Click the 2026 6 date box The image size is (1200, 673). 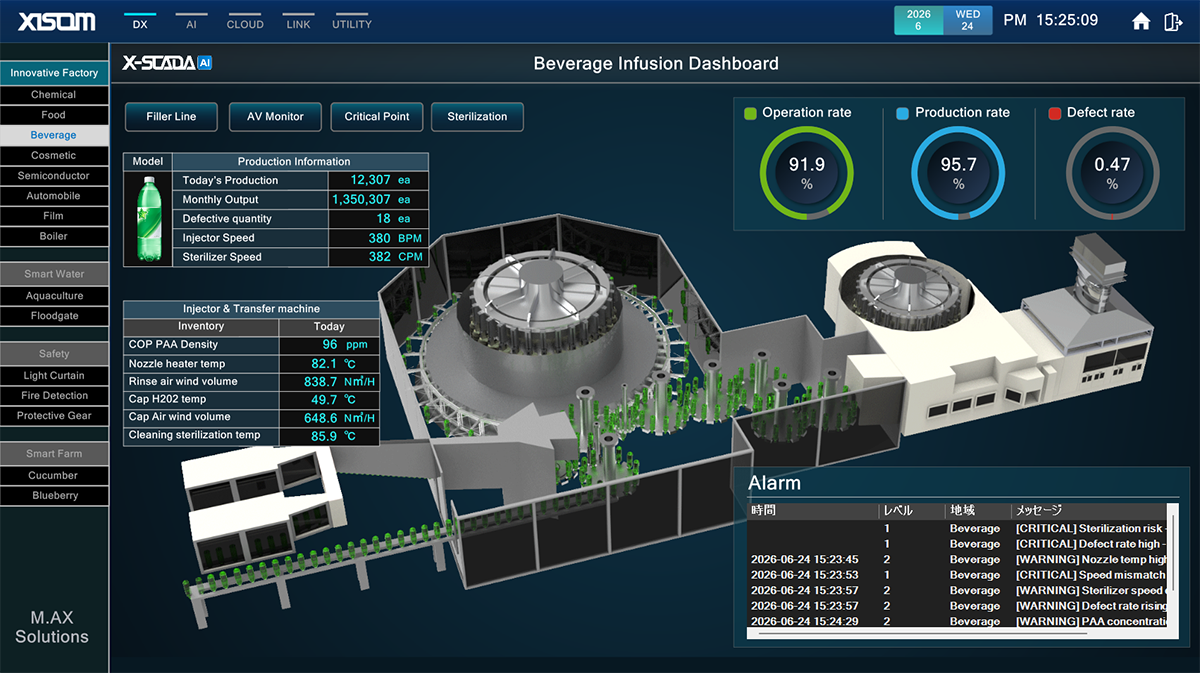tap(918, 21)
